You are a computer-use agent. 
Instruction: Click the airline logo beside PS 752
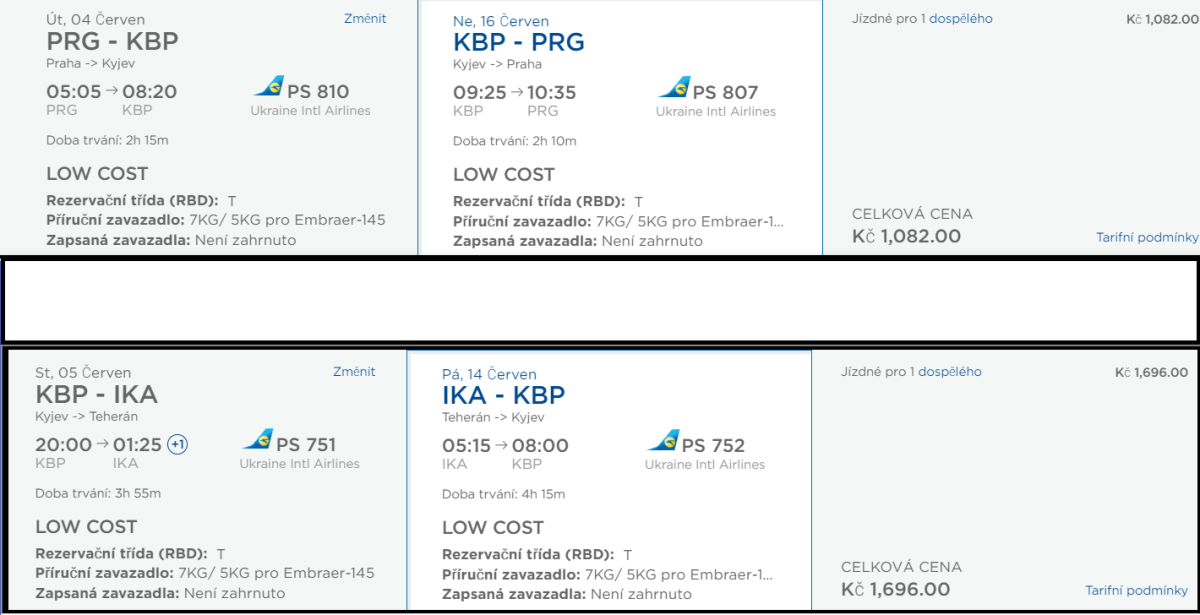click(x=663, y=441)
